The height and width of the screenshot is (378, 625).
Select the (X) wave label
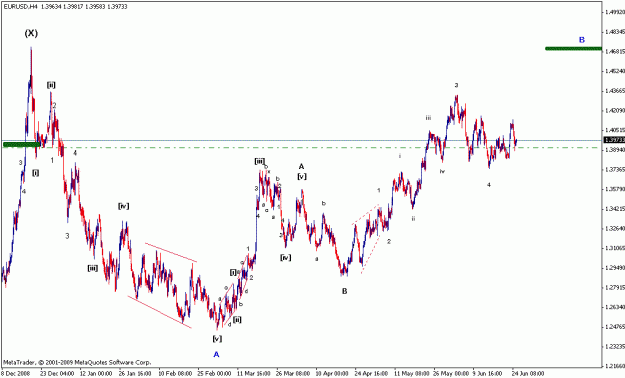click(31, 33)
